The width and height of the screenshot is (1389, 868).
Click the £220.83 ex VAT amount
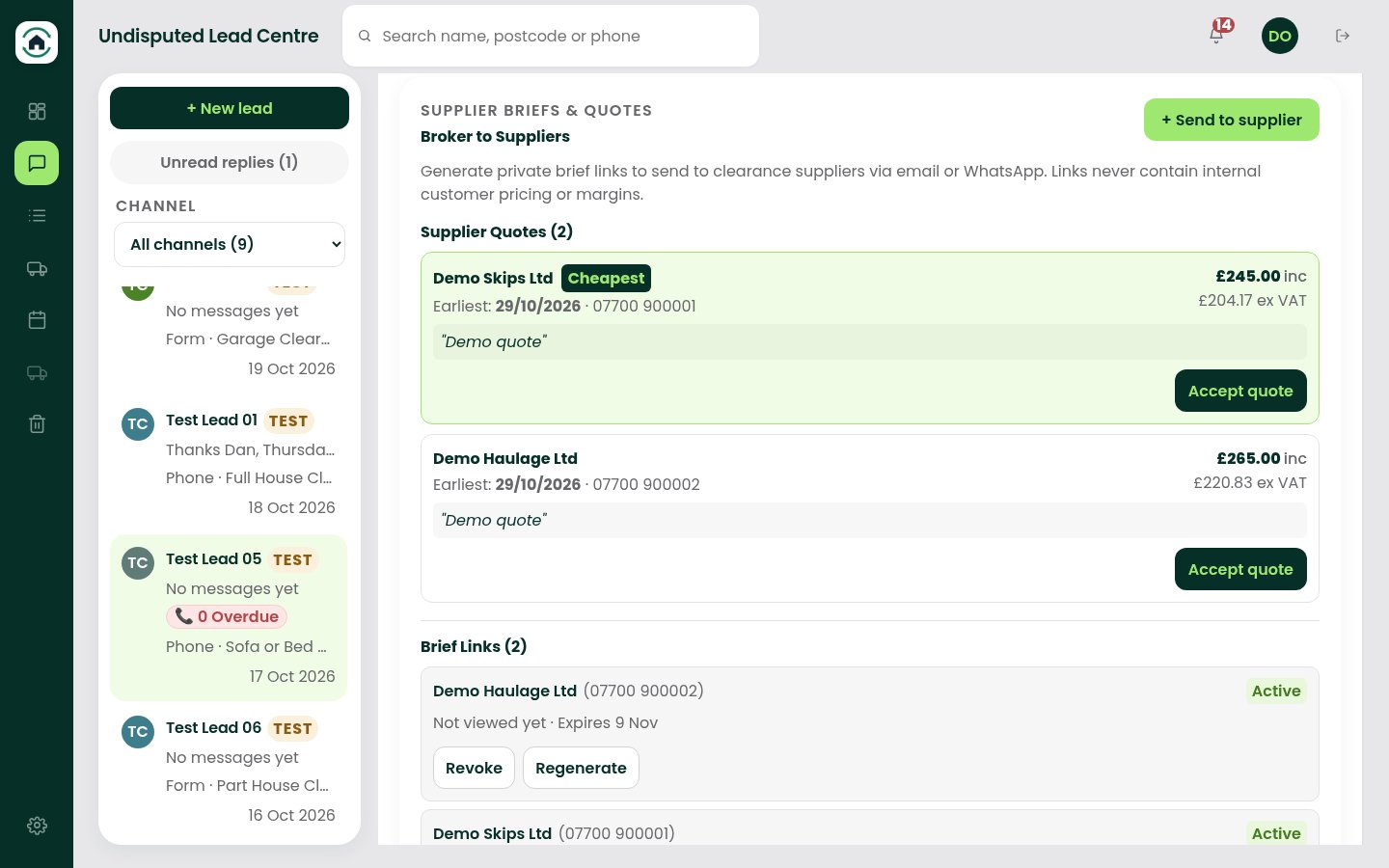(x=1249, y=482)
